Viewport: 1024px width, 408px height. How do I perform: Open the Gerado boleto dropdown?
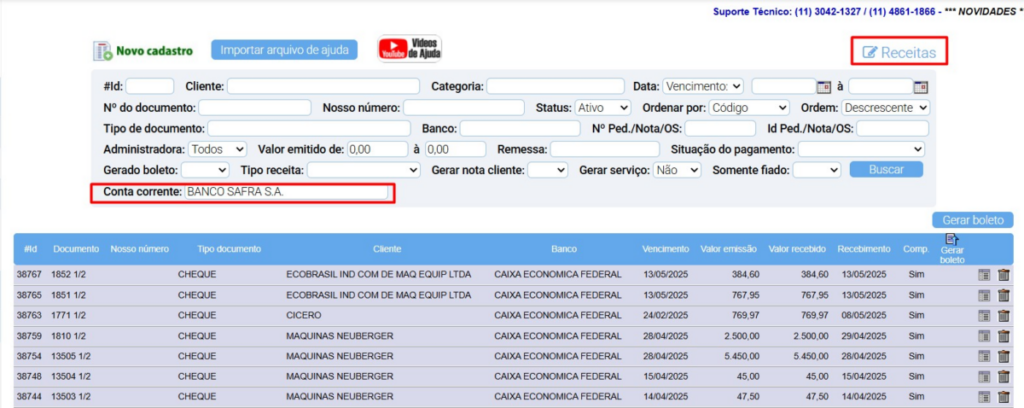pyautogui.click(x=205, y=170)
